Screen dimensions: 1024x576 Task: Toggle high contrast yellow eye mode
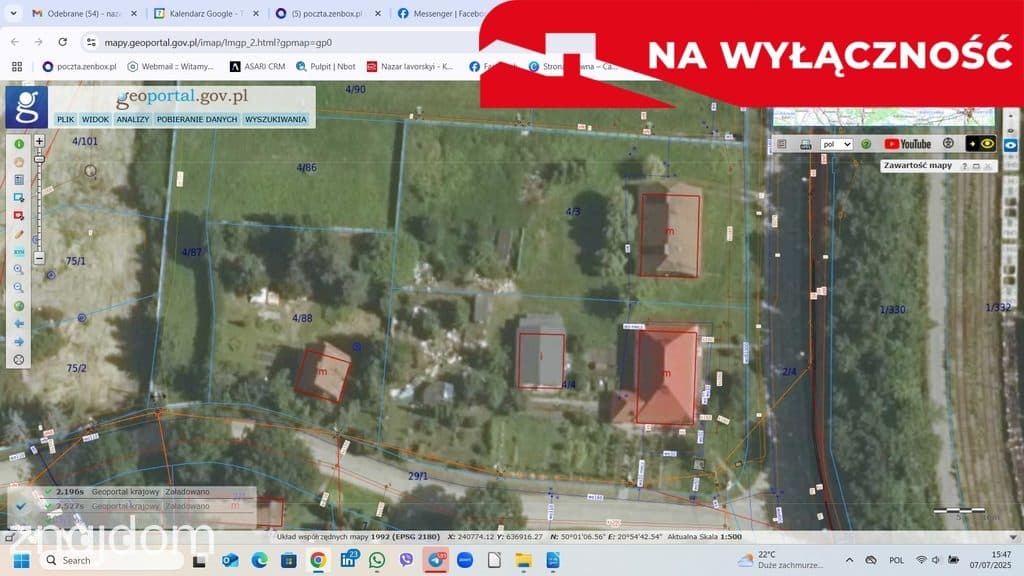tap(980, 144)
